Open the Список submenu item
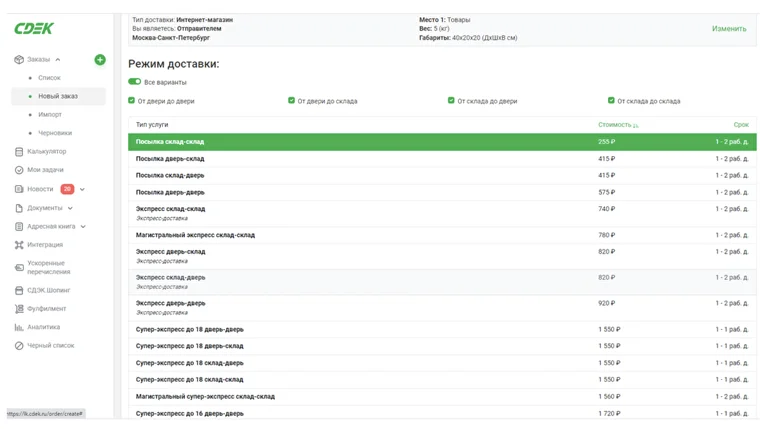Screen dimensions: 760x429 pyautogui.click(x=49, y=78)
